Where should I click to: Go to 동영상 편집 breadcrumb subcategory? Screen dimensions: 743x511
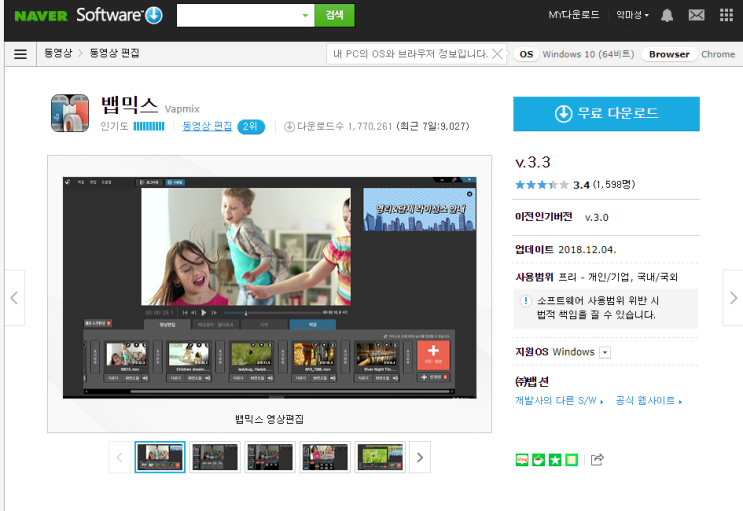(x=114, y=53)
